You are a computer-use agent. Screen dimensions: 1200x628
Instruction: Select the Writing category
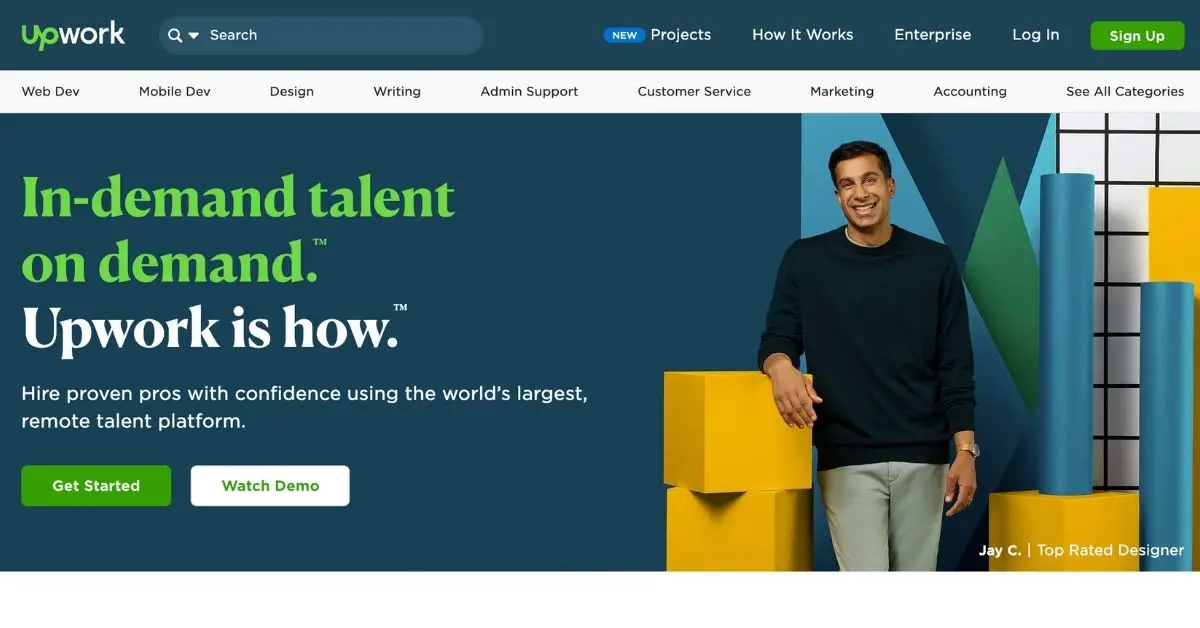tap(397, 91)
